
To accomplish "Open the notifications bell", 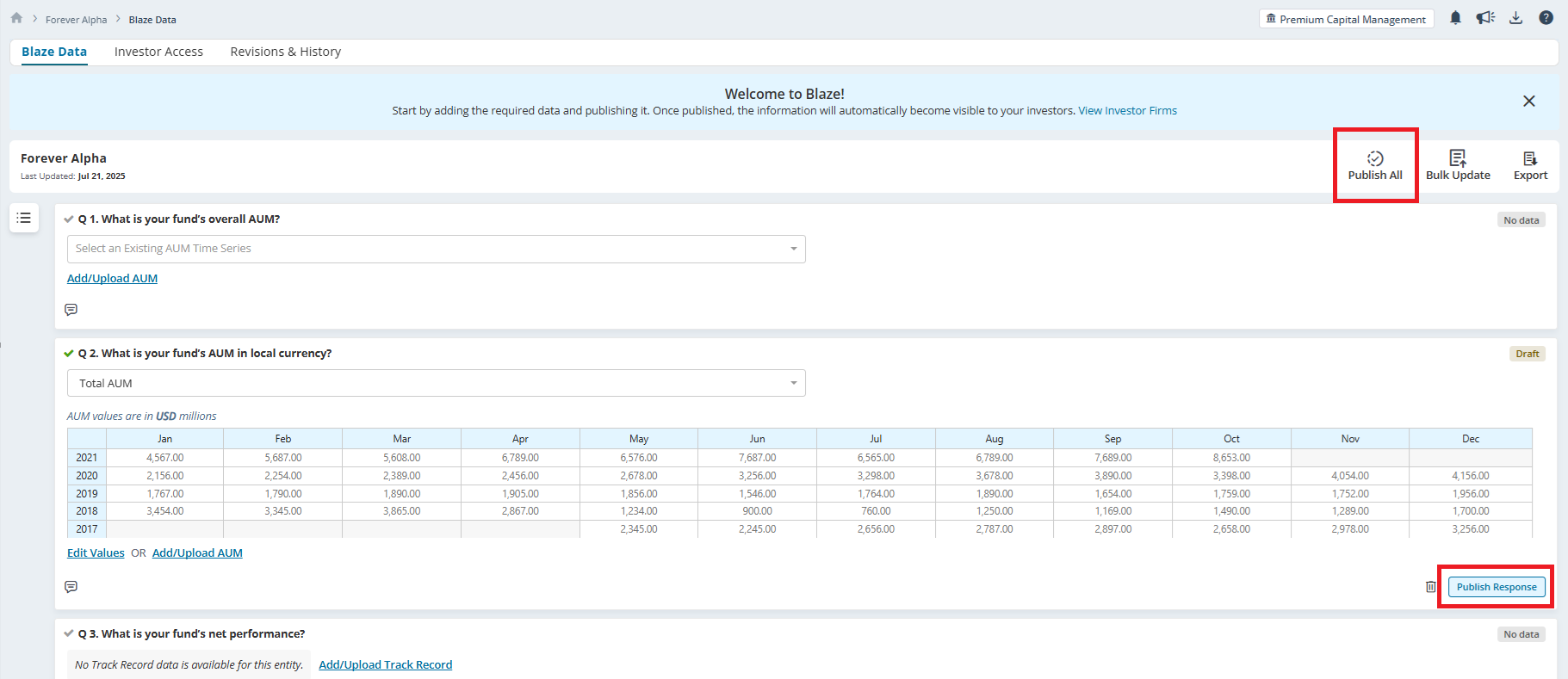I will point(1455,18).
